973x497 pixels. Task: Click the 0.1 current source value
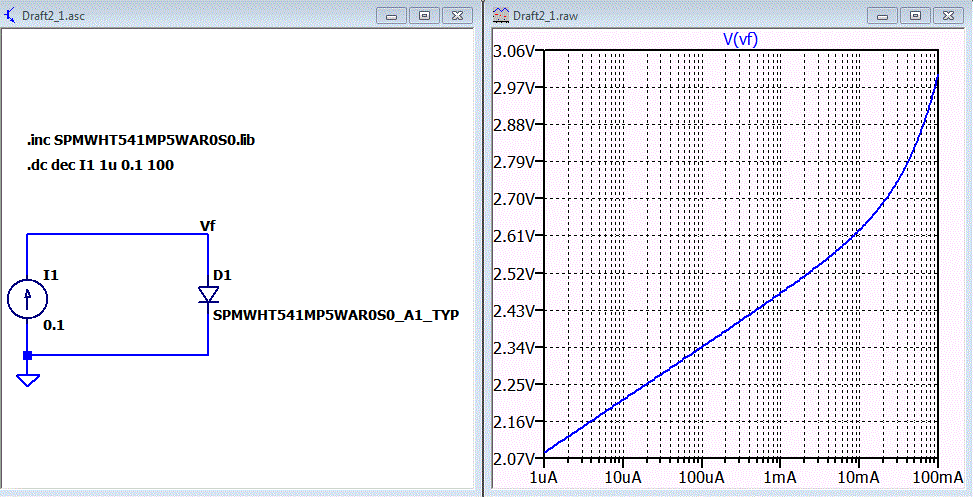[x=54, y=325]
